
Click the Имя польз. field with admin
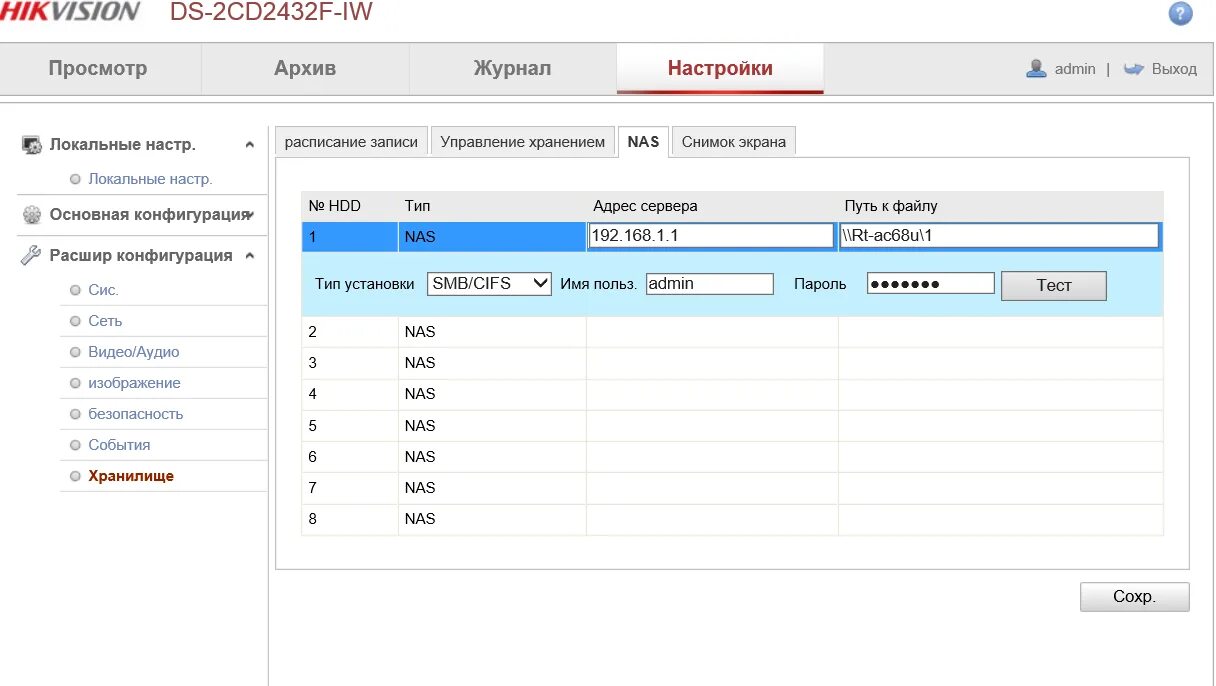pyautogui.click(x=710, y=284)
